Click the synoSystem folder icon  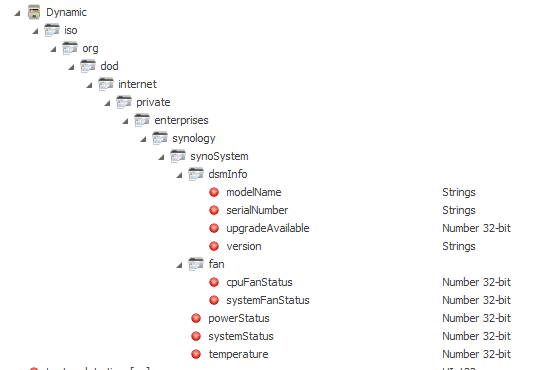178,156
